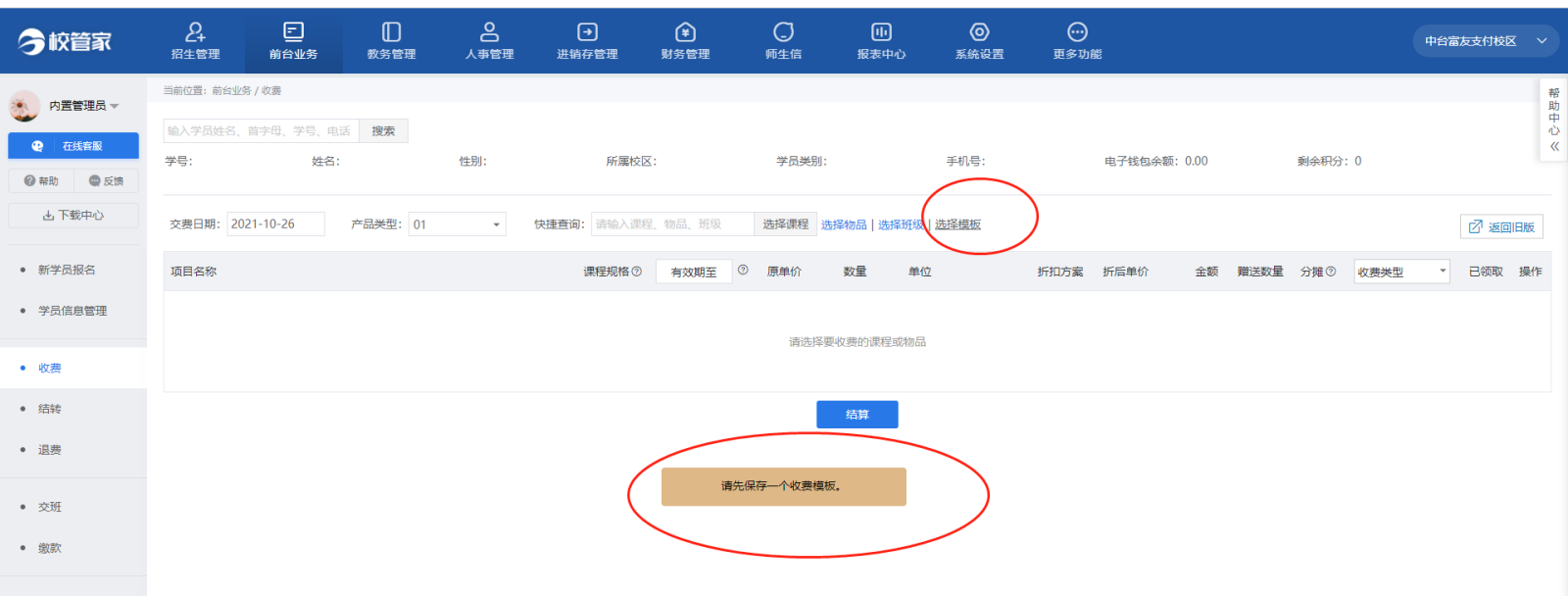The image size is (1568, 596).
Task: Select 前台业务 tab in top navigation
Action: coord(293,41)
